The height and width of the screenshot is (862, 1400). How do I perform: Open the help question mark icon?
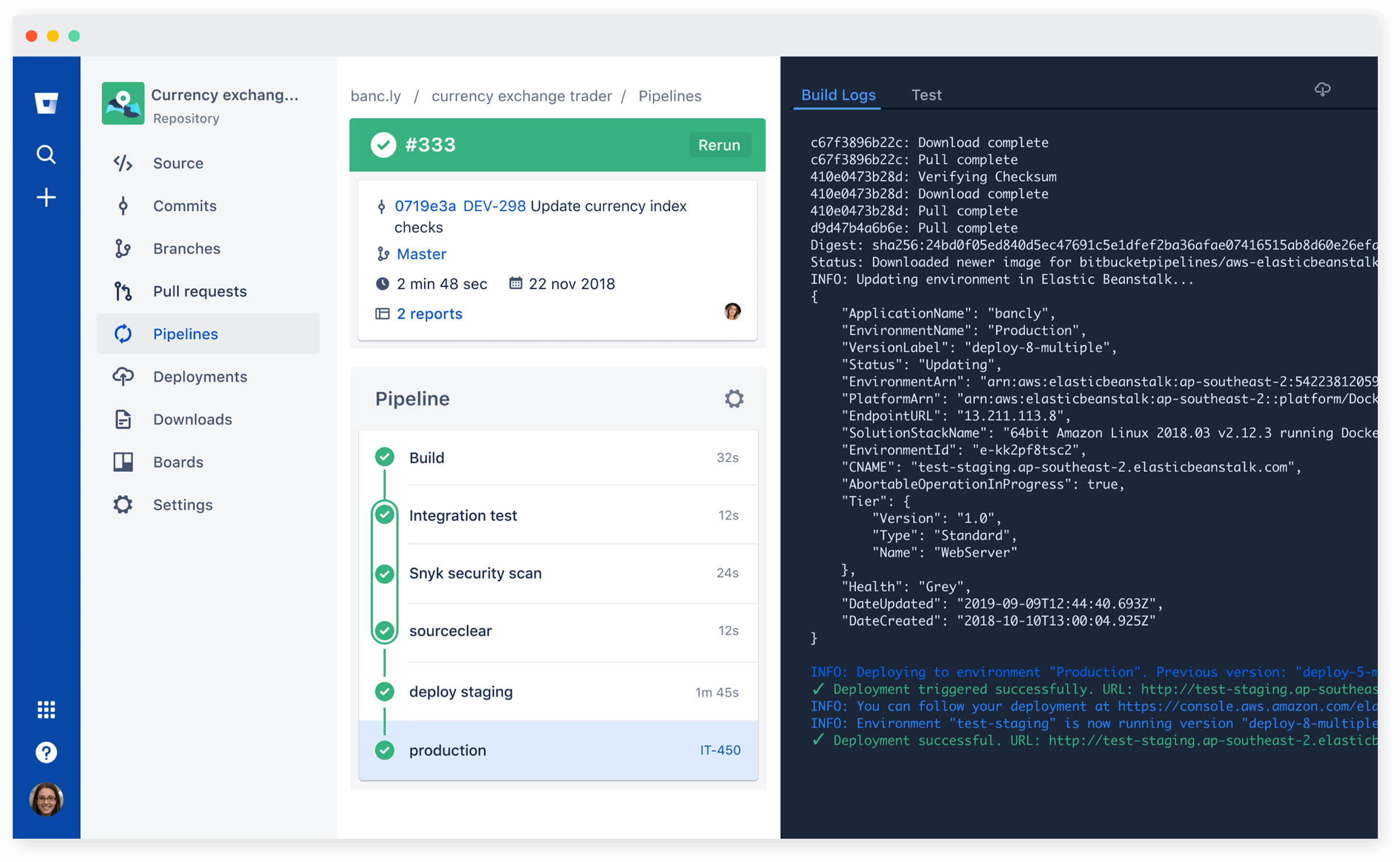[x=46, y=753]
